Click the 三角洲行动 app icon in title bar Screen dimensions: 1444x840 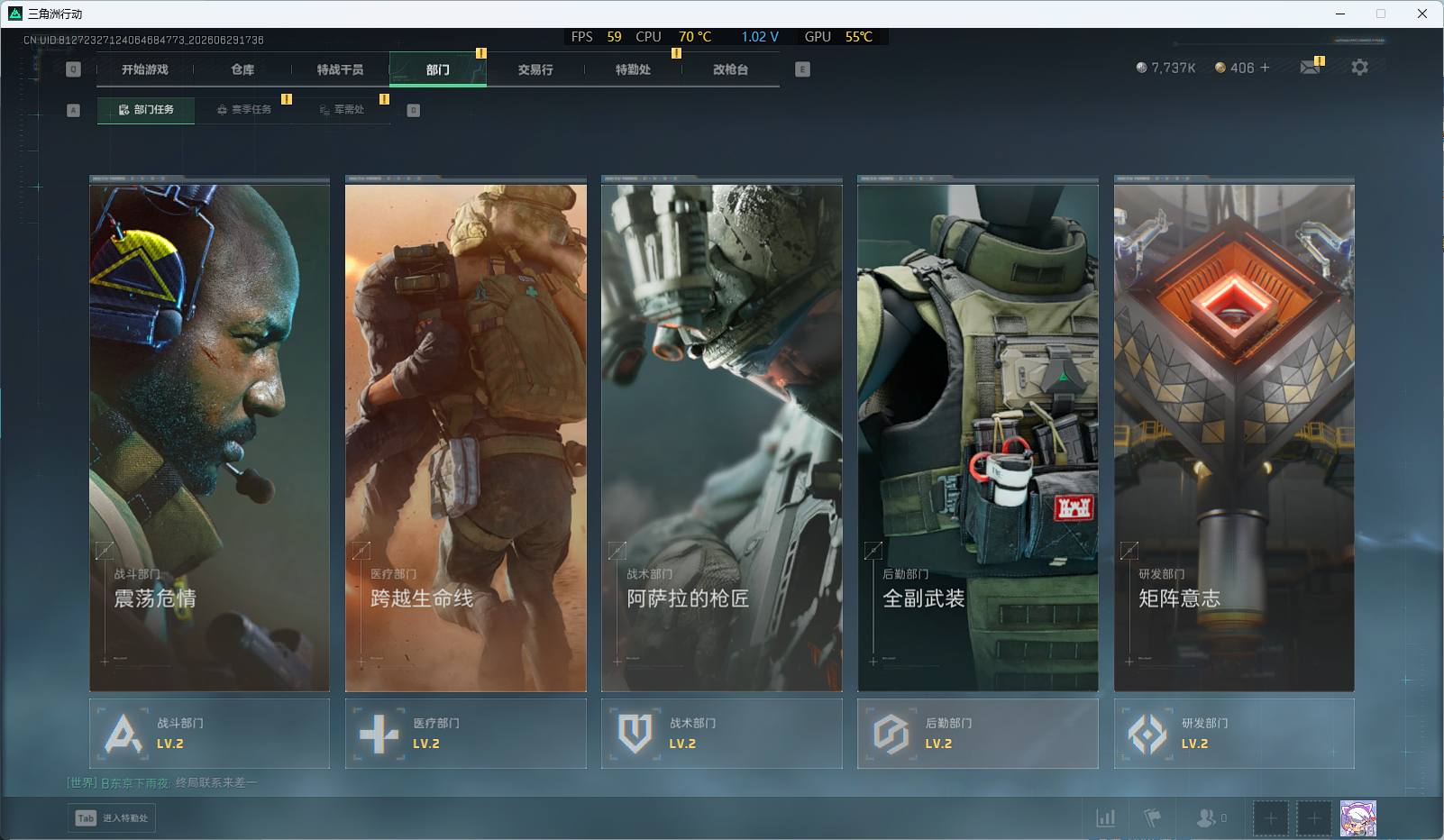tap(14, 14)
